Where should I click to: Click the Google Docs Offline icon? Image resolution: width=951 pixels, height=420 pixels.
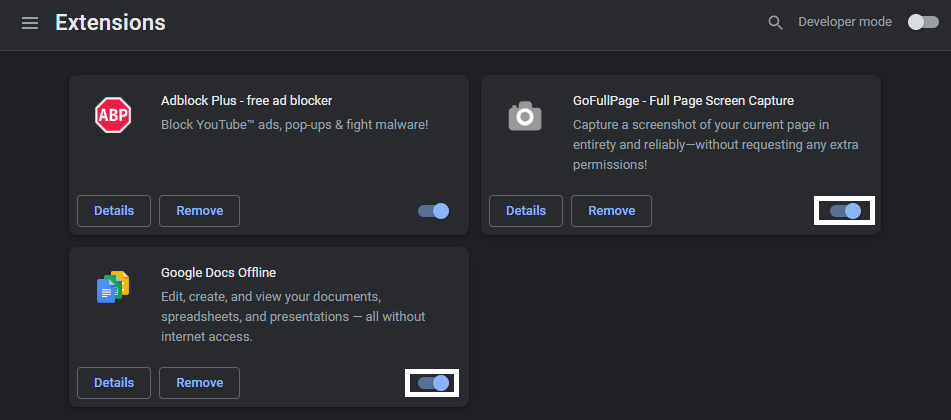(x=113, y=288)
